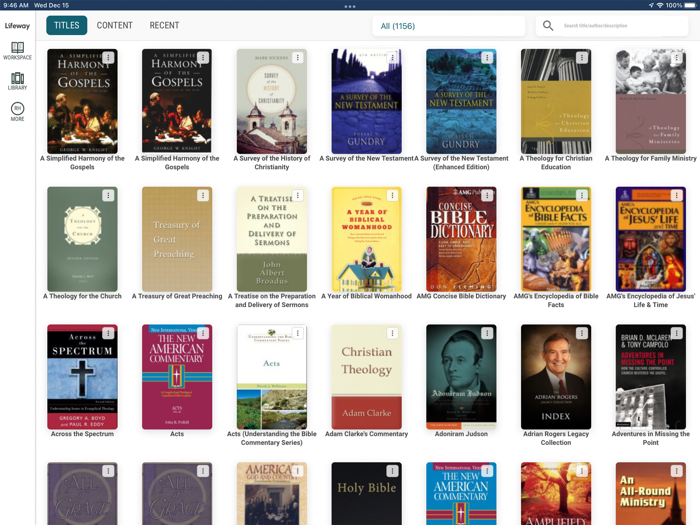Select 'Adam Clarke's Commentary' title text
Screen dimensions: 700x525
tap(367, 434)
